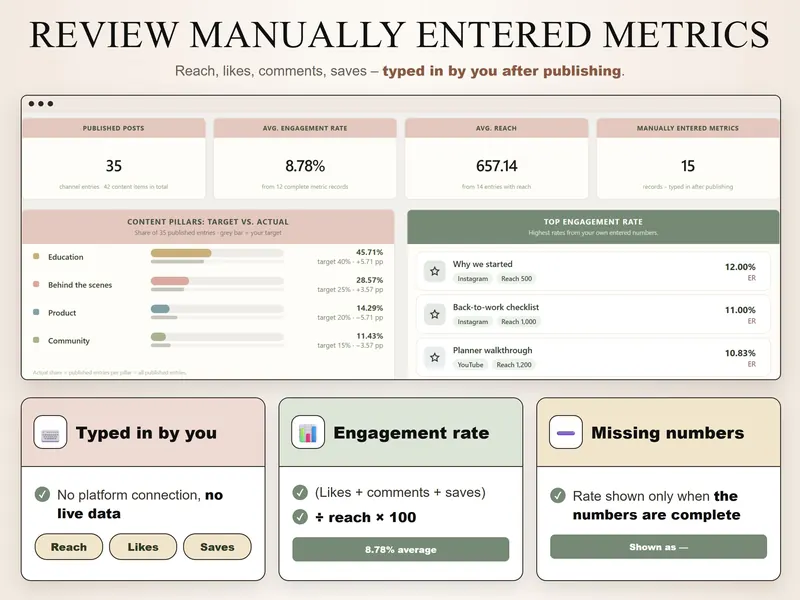Click the Behind the scenes progress bar
This screenshot has height=600, width=800.
coord(217,281)
